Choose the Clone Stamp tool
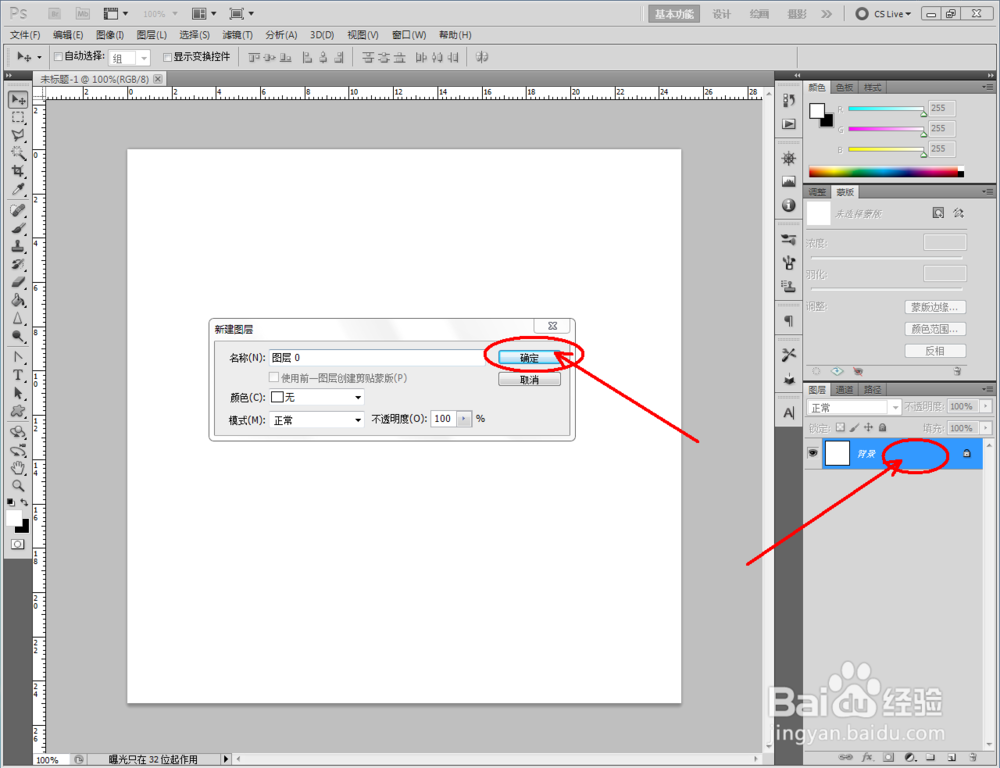Image resolution: width=1000 pixels, height=768 pixels. pyautogui.click(x=17, y=247)
